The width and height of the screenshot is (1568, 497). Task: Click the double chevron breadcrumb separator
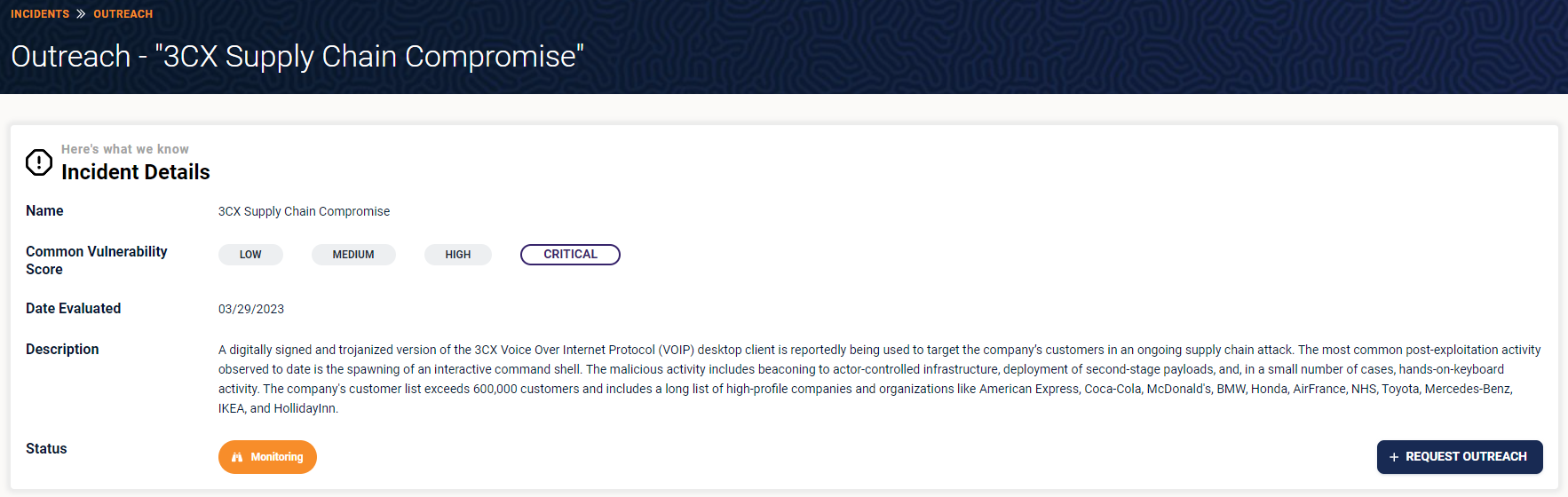coord(81,13)
